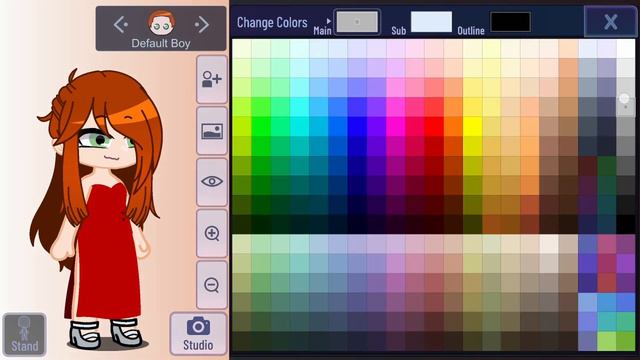
Task: Tap the Stand pose button
Action: 24,335
